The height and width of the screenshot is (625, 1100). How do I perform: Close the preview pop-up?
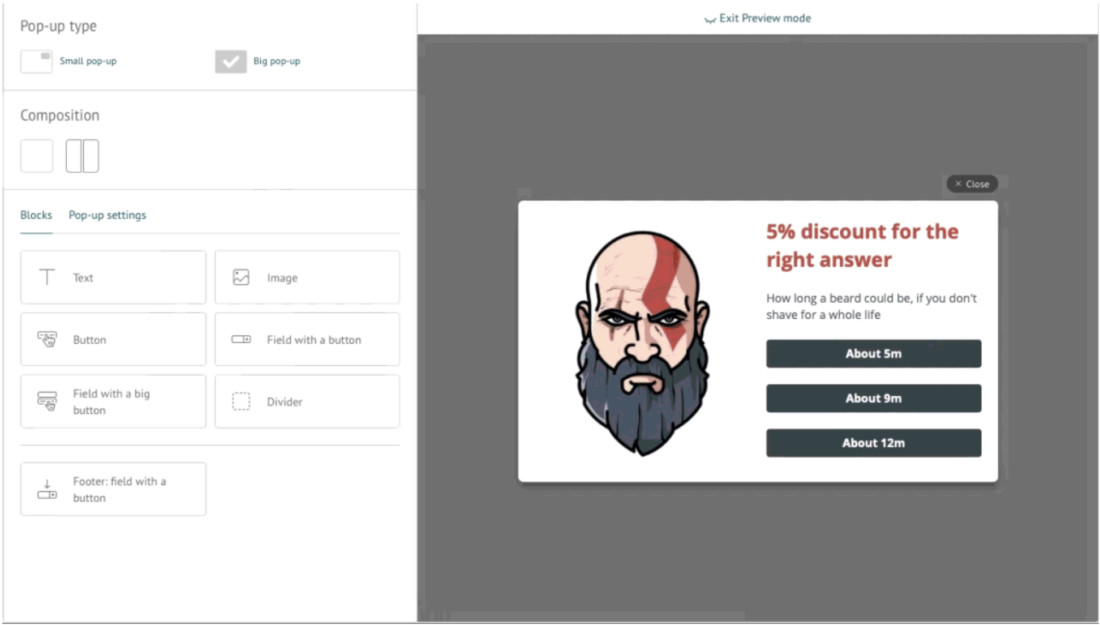pyautogui.click(x=972, y=184)
